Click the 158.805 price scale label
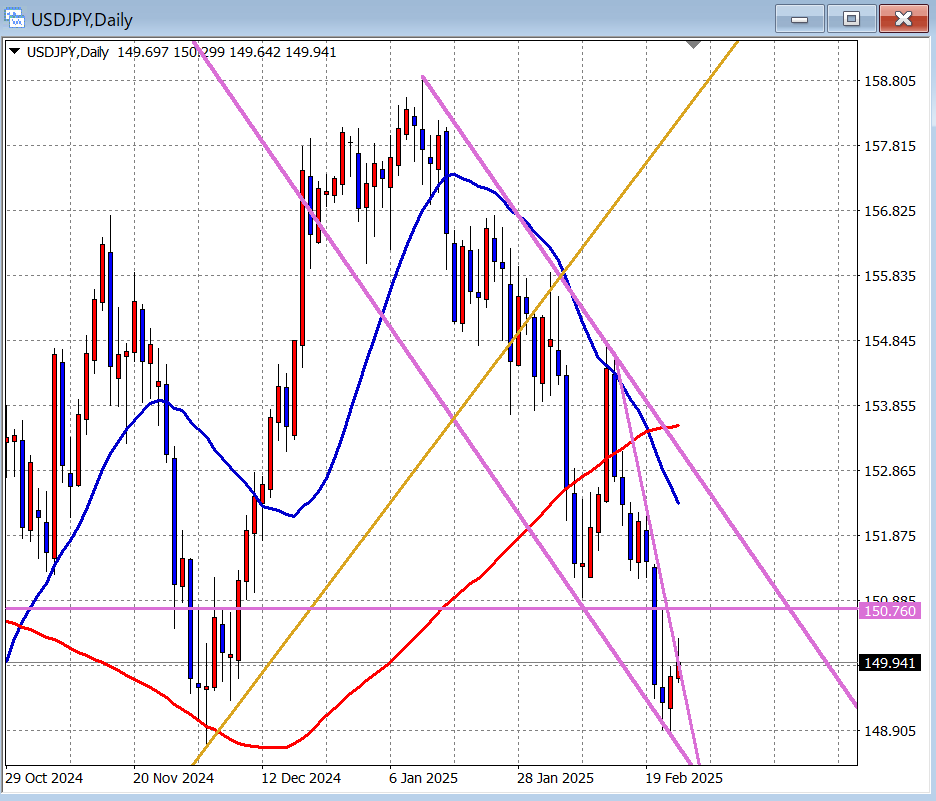Image resolution: width=936 pixels, height=801 pixels. click(x=889, y=81)
